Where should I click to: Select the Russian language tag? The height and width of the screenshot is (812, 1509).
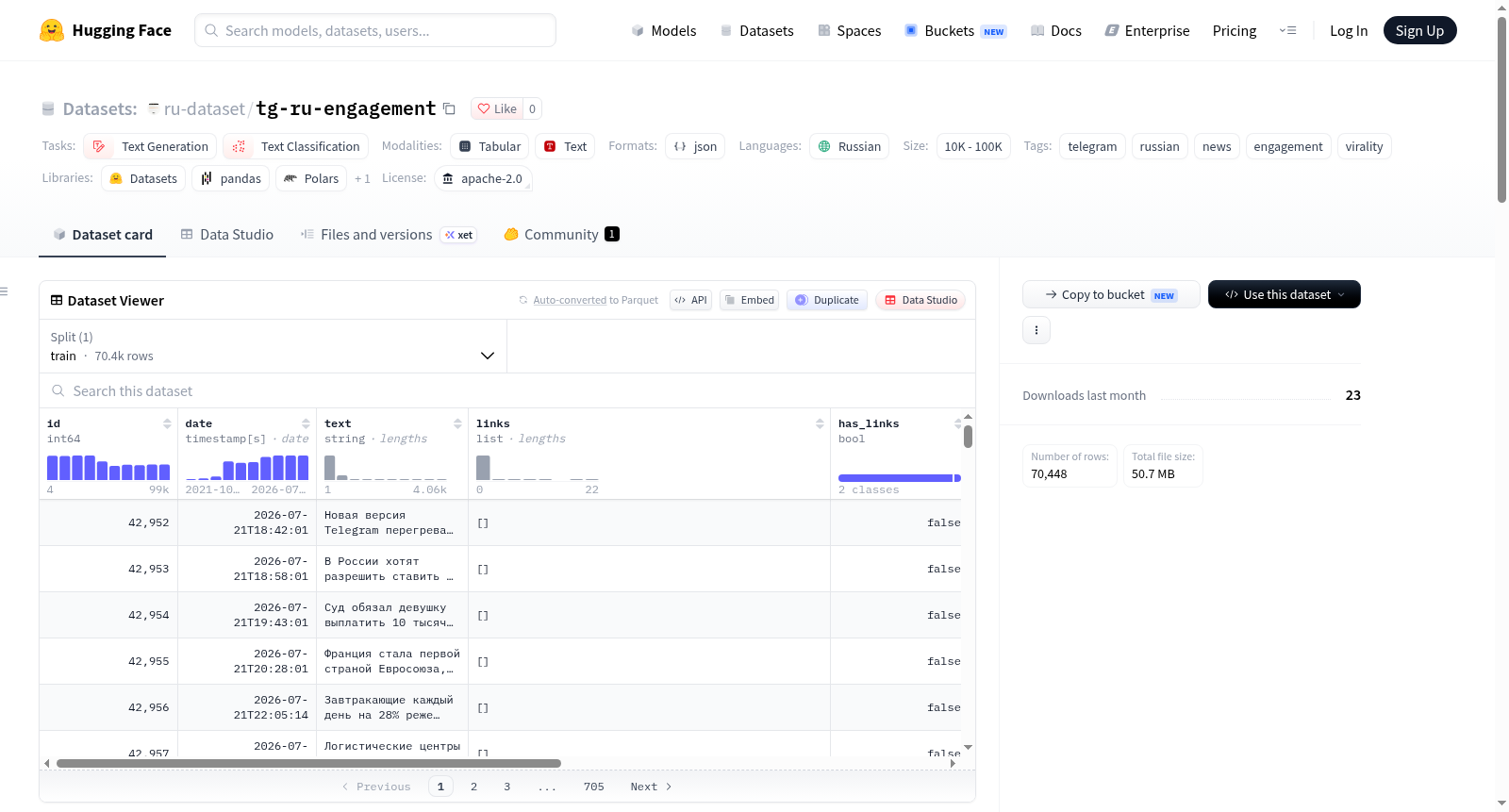[849, 146]
